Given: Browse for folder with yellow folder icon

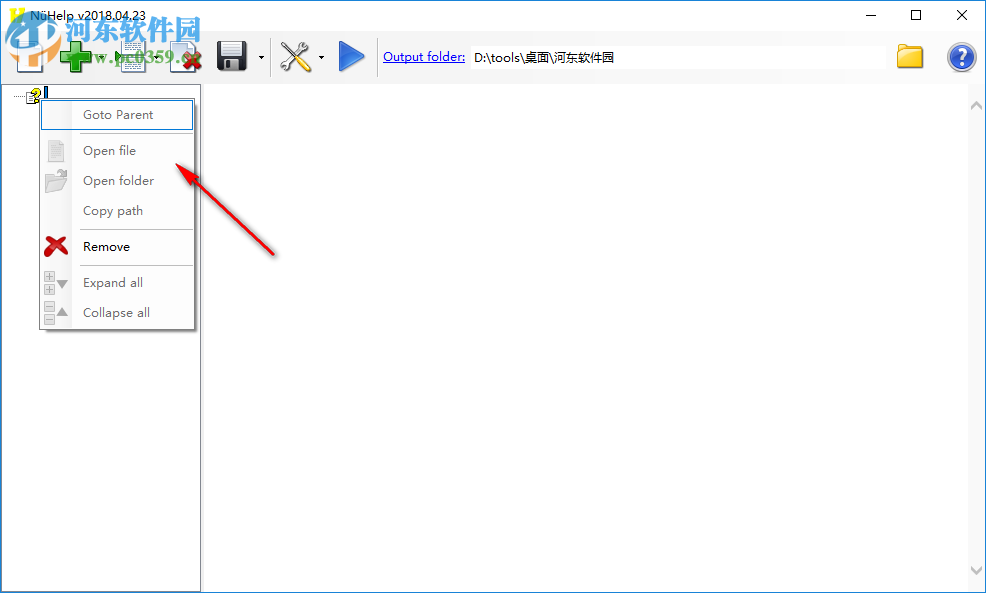Looking at the screenshot, I should click(909, 57).
